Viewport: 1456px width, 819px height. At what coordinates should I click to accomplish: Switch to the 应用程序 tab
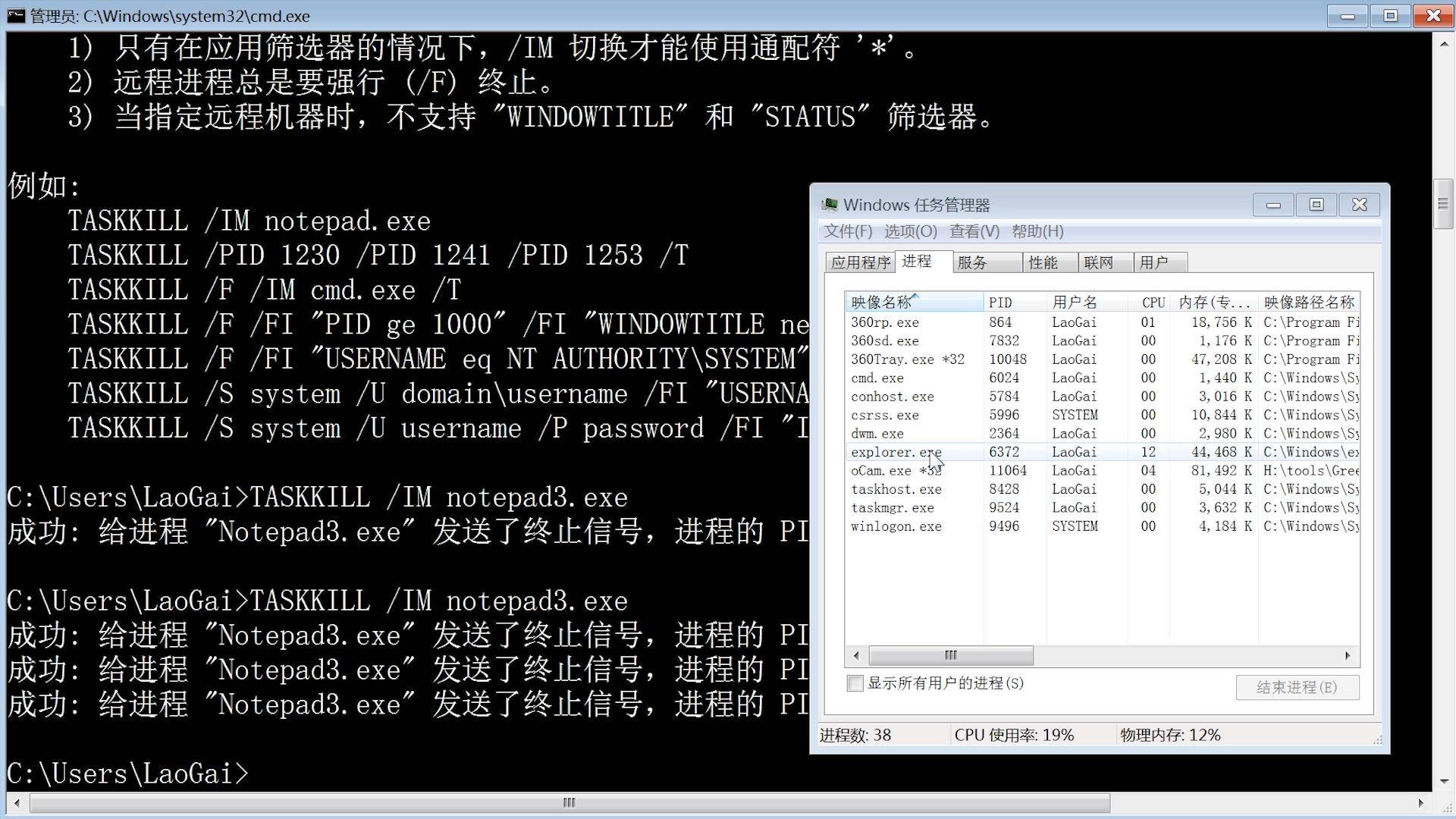(860, 262)
